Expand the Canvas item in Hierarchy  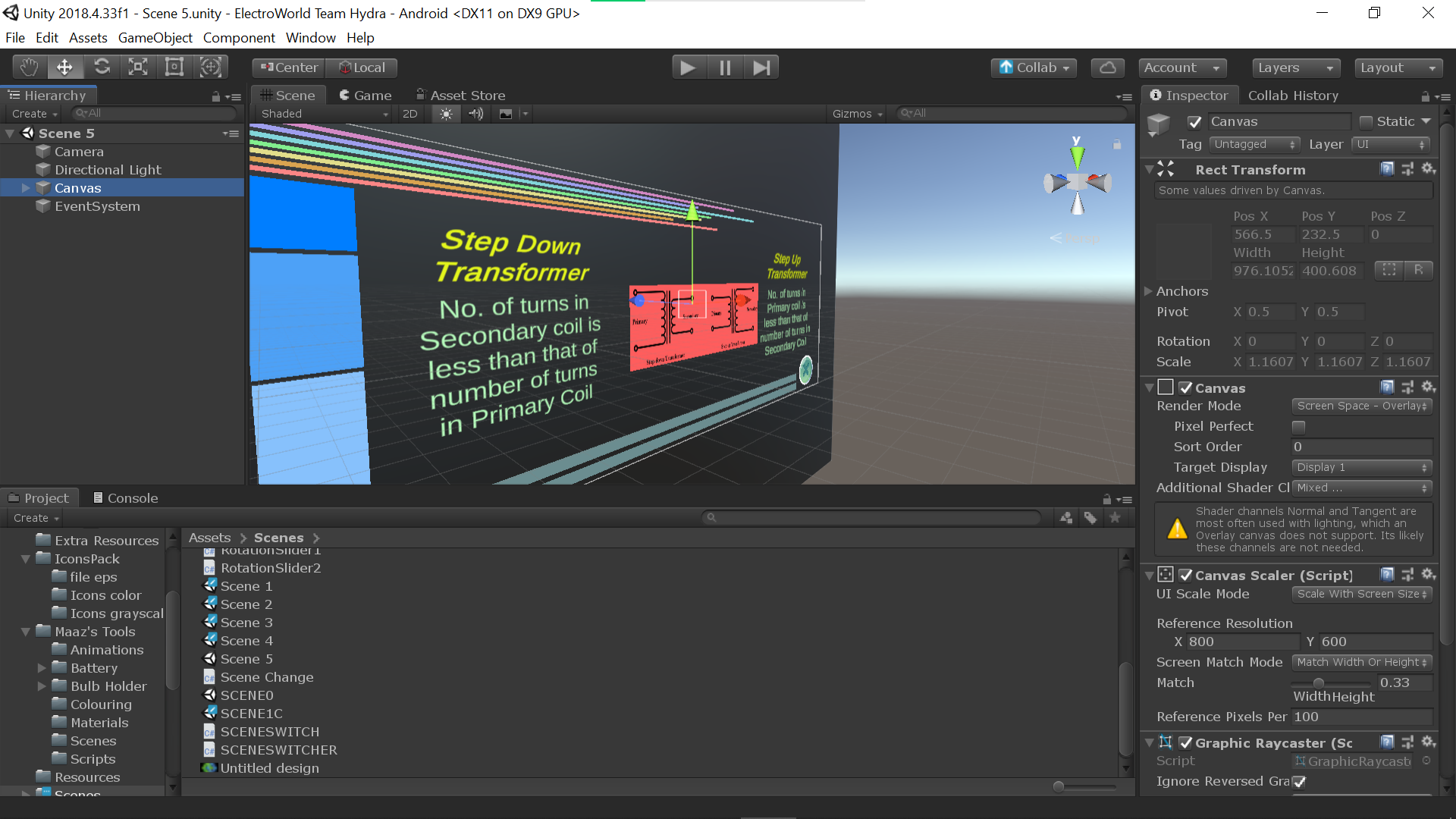(x=26, y=188)
